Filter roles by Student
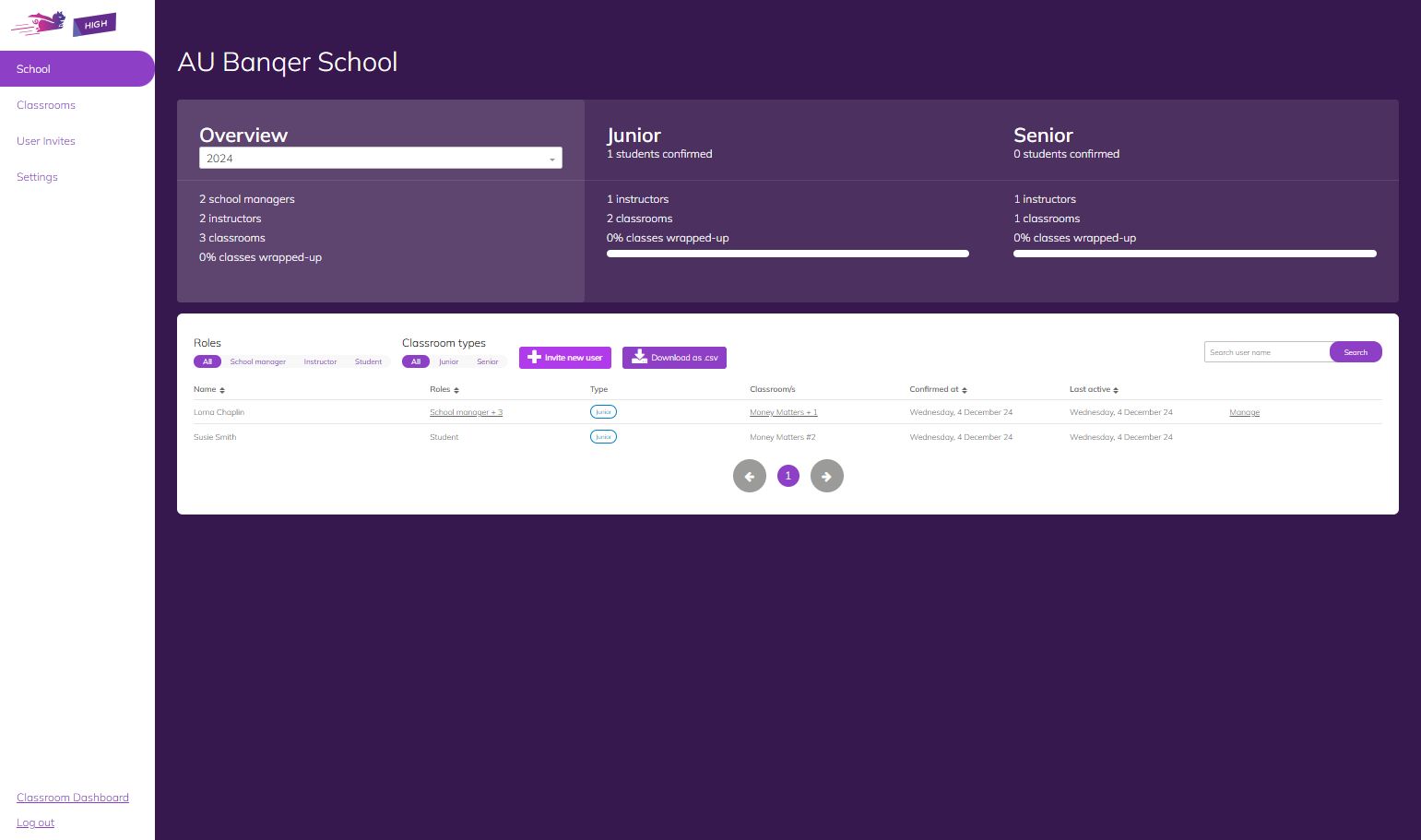The height and width of the screenshot is (840, 1421). tap(368, 361)
